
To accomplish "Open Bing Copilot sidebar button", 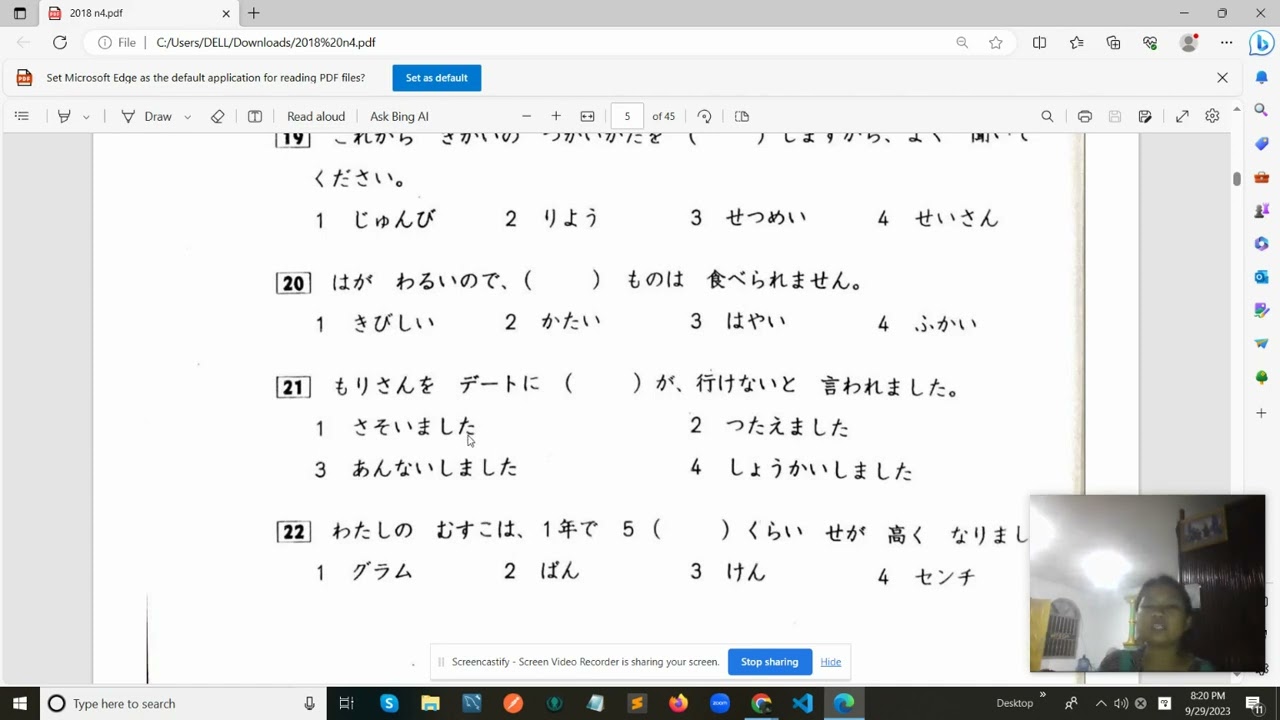I will 1261,44.
